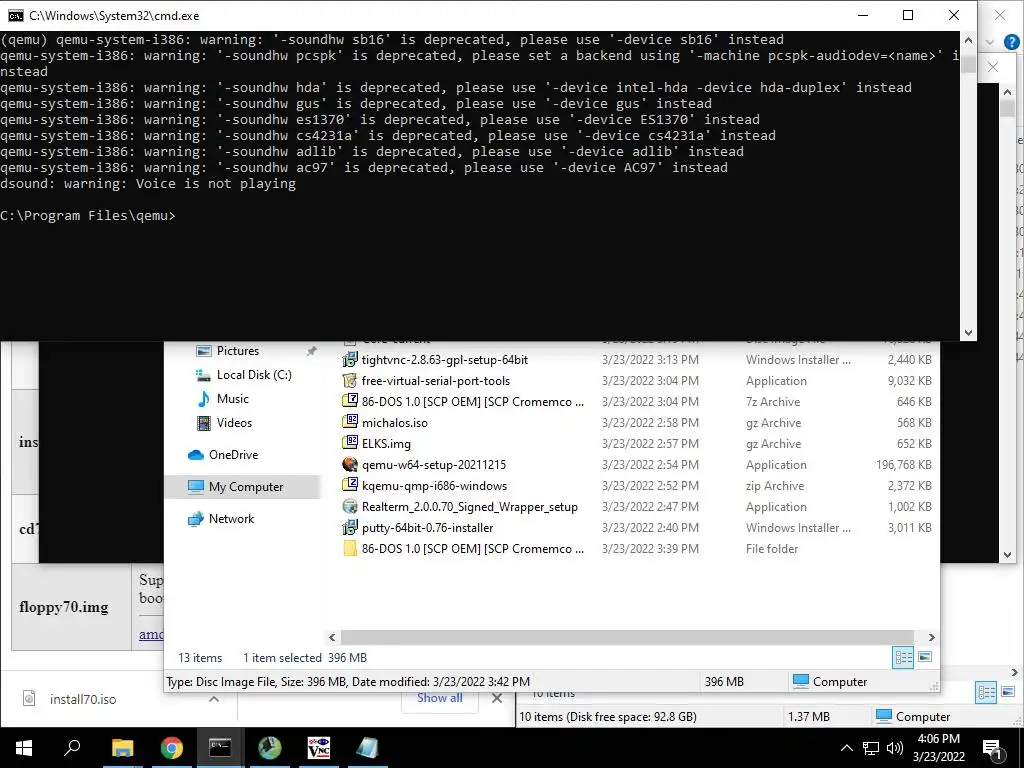Open the blue Help question mark icon
The image size is (1024, 768).
pos(1012,42)
